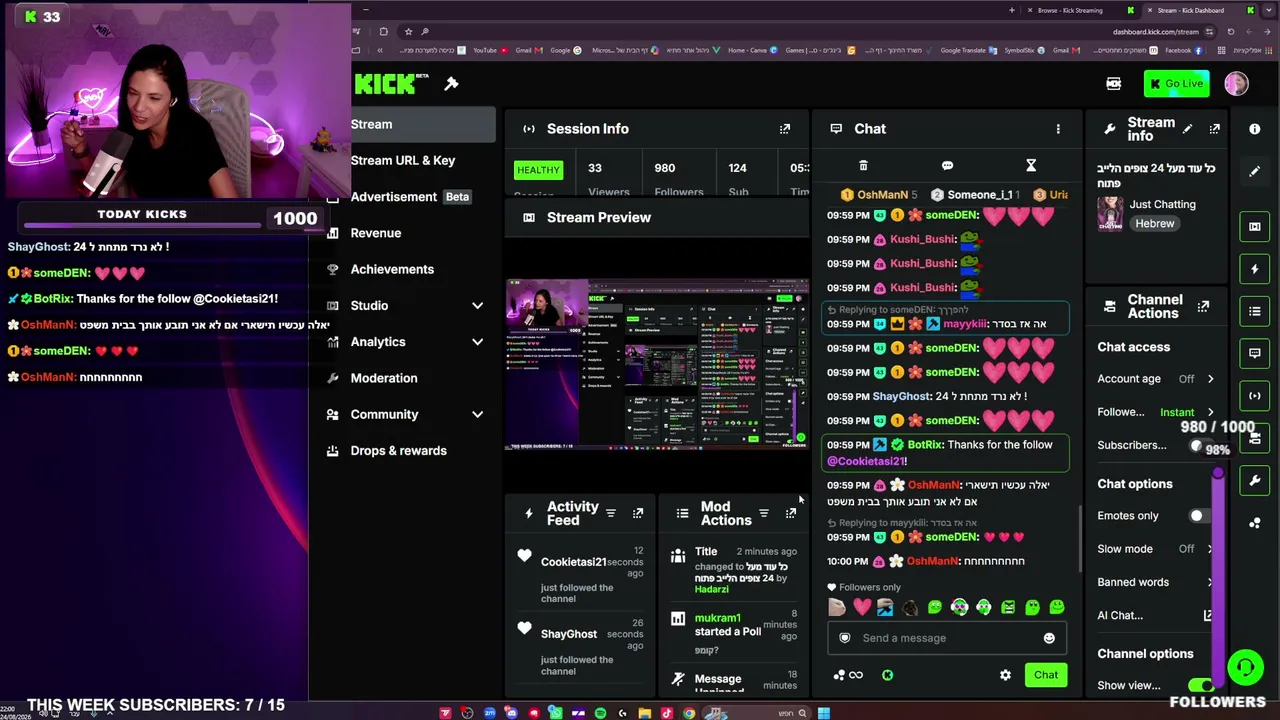Toggle the Show viewer count switch
Viewport: 1280px width, 720px height.
pos(1202,686)
